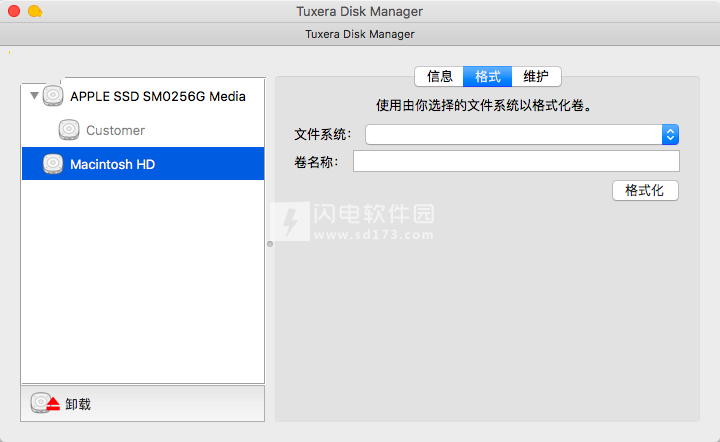Select the Customer volume name

[115, 130]
